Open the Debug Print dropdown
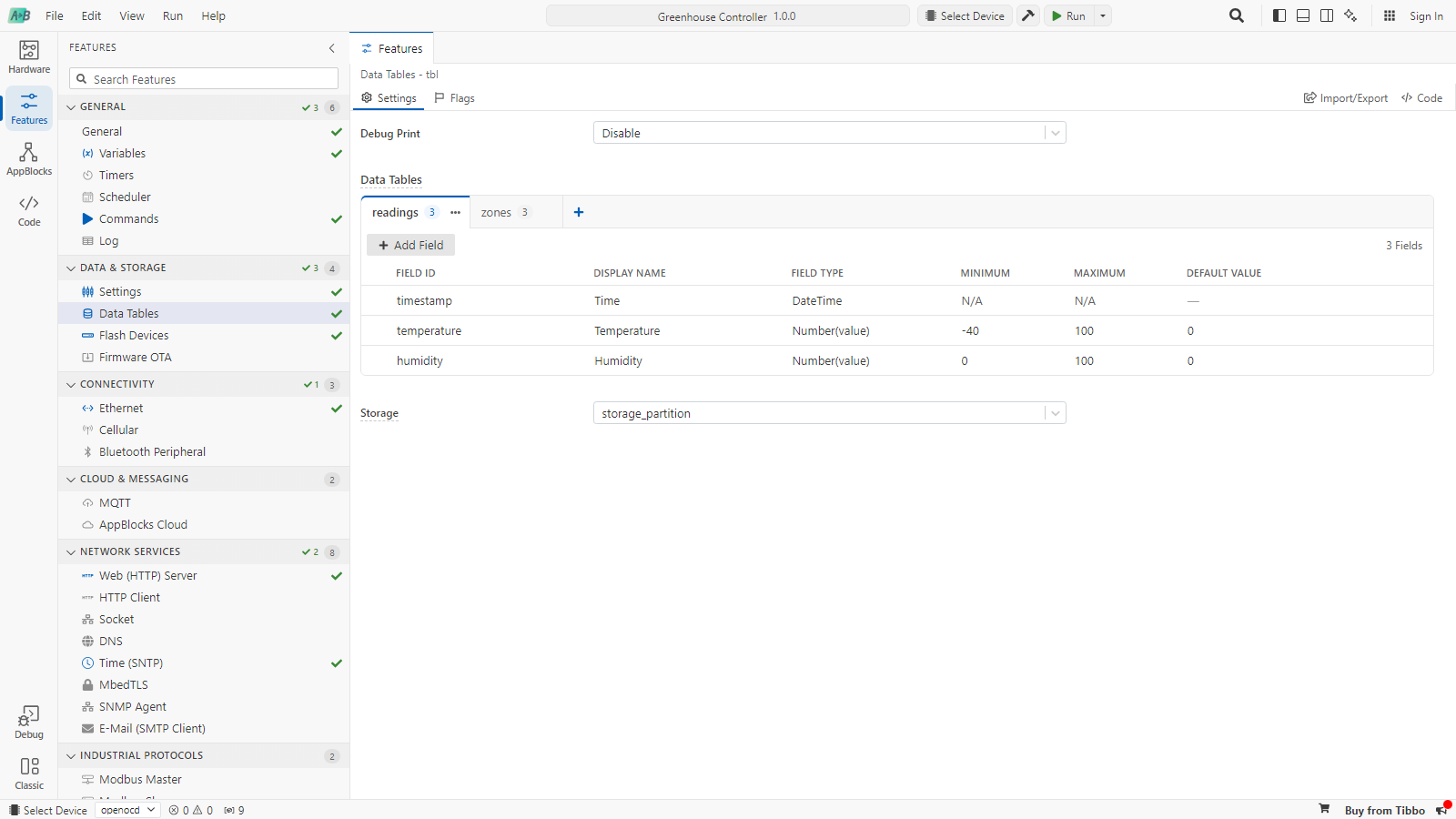1456x819 pixels. (x=829, y=133)
